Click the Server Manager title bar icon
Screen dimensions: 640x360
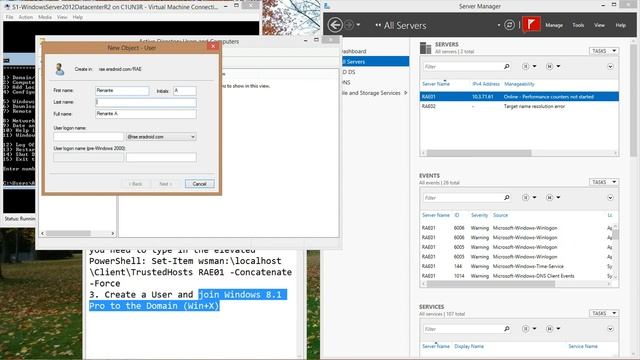click(327, 6)
